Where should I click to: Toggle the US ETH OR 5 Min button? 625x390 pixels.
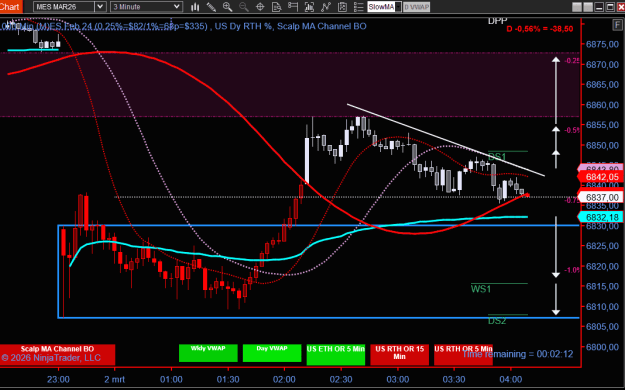coord(336,355)
